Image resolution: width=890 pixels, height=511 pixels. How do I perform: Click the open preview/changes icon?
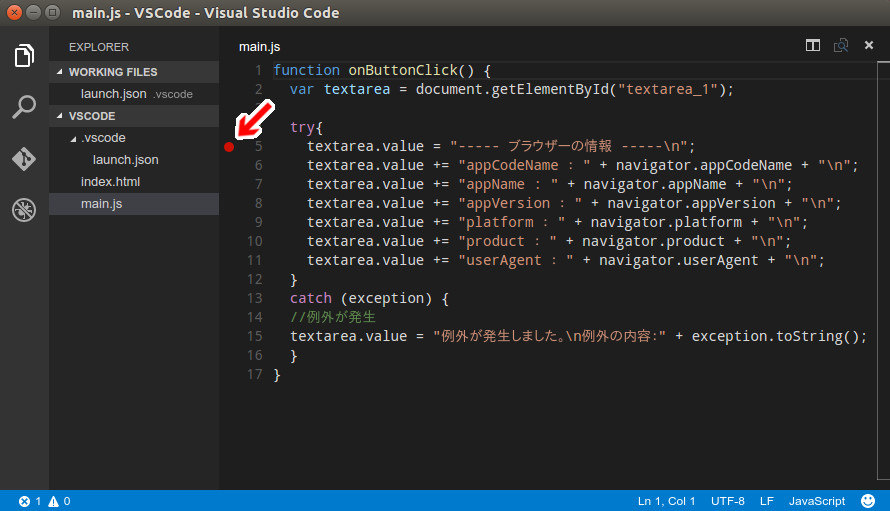(x=841, y=45)
